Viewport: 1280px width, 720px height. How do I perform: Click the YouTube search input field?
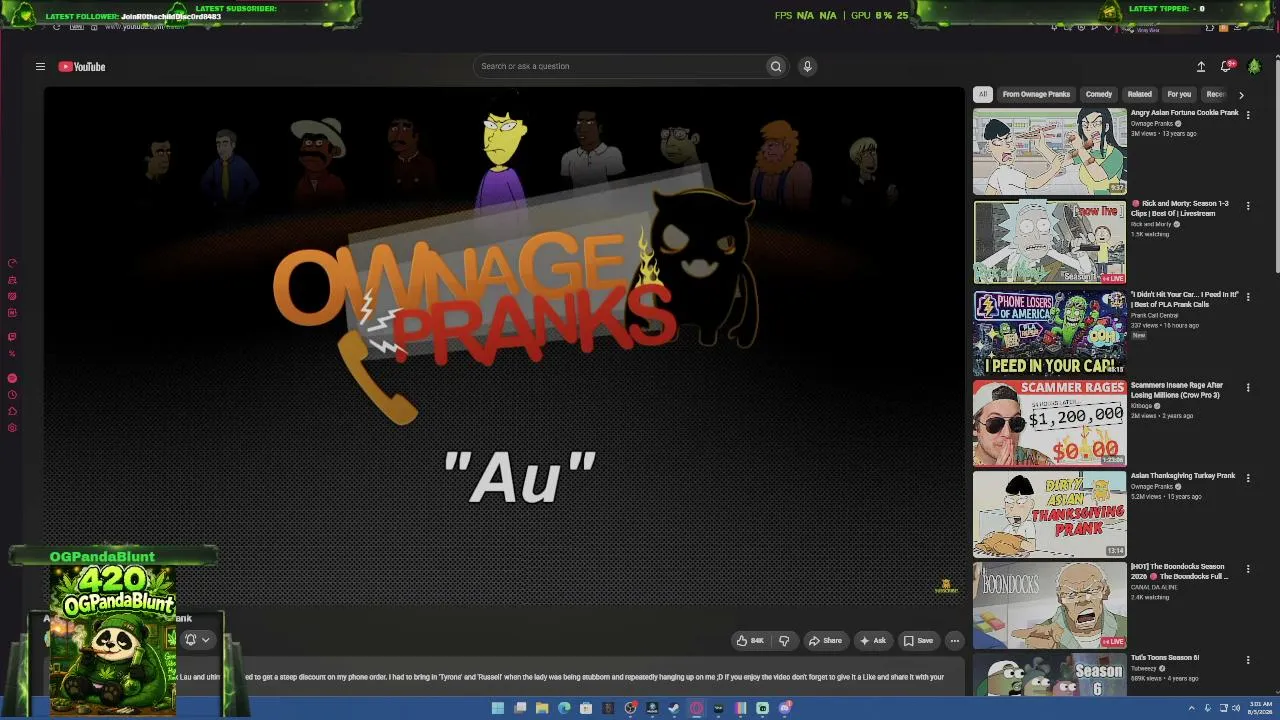[x=620, y=67]
